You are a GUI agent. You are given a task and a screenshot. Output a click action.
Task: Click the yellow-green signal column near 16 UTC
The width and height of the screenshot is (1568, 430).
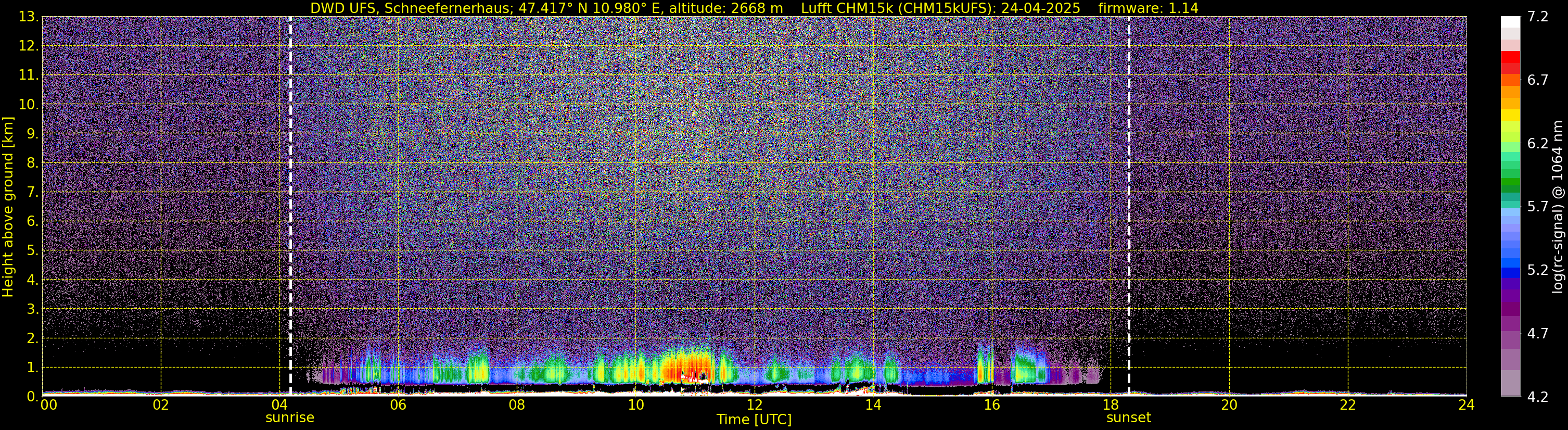(985, 365)
